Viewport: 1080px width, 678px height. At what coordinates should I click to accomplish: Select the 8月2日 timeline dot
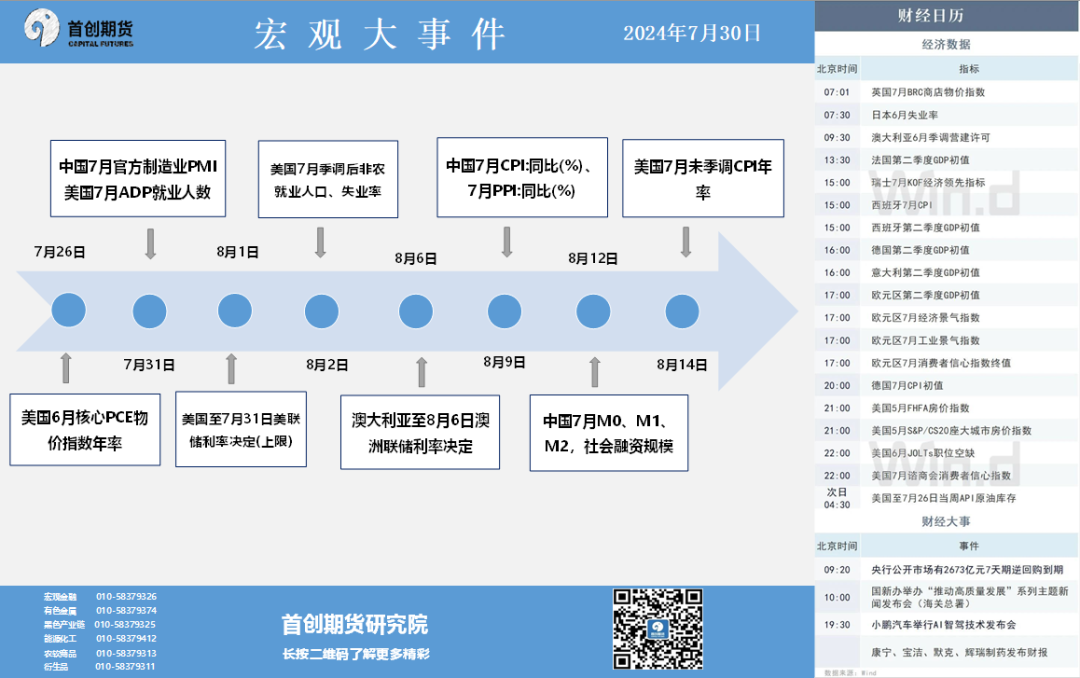322,311
